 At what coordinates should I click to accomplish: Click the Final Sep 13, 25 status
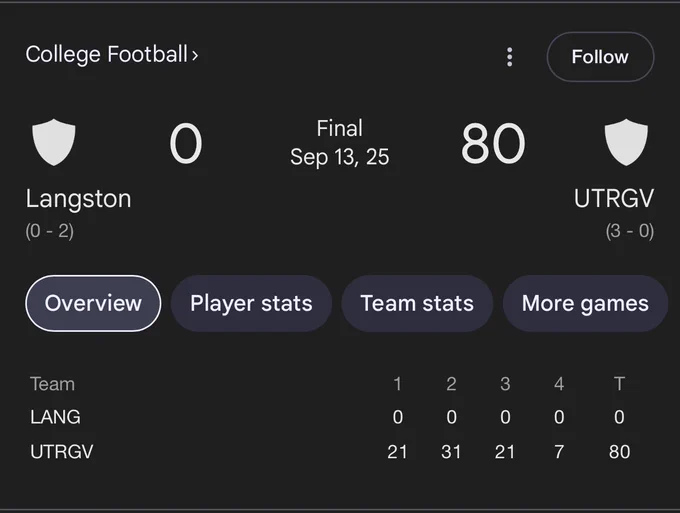click(x=340, y=143)
